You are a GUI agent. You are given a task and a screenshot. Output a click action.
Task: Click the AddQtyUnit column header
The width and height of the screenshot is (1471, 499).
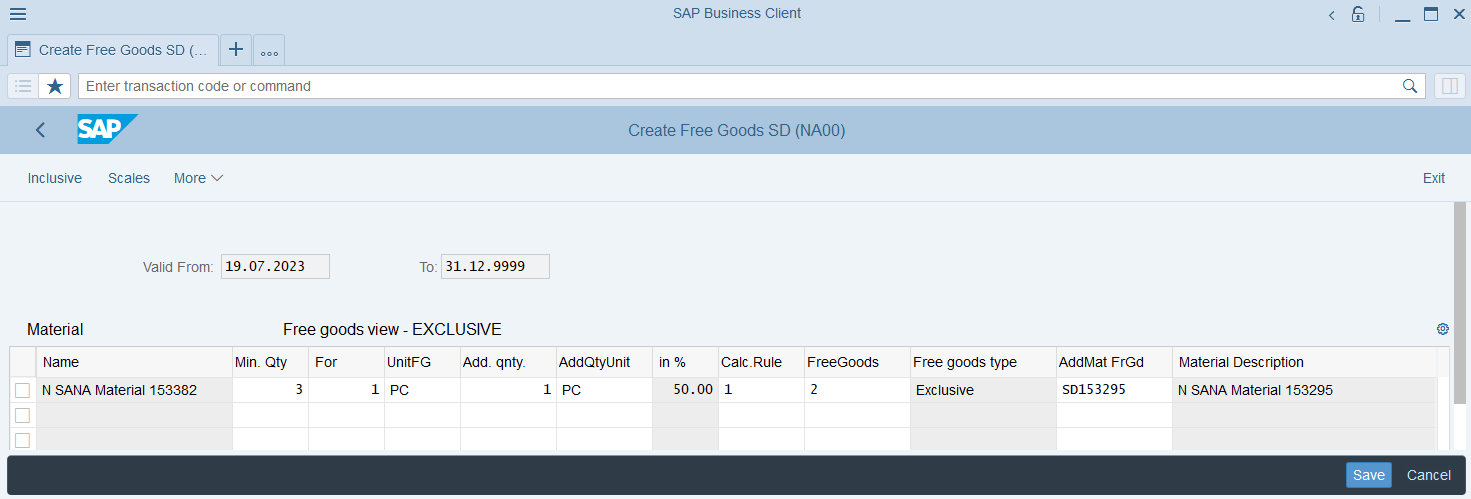(x=604, y=362)
